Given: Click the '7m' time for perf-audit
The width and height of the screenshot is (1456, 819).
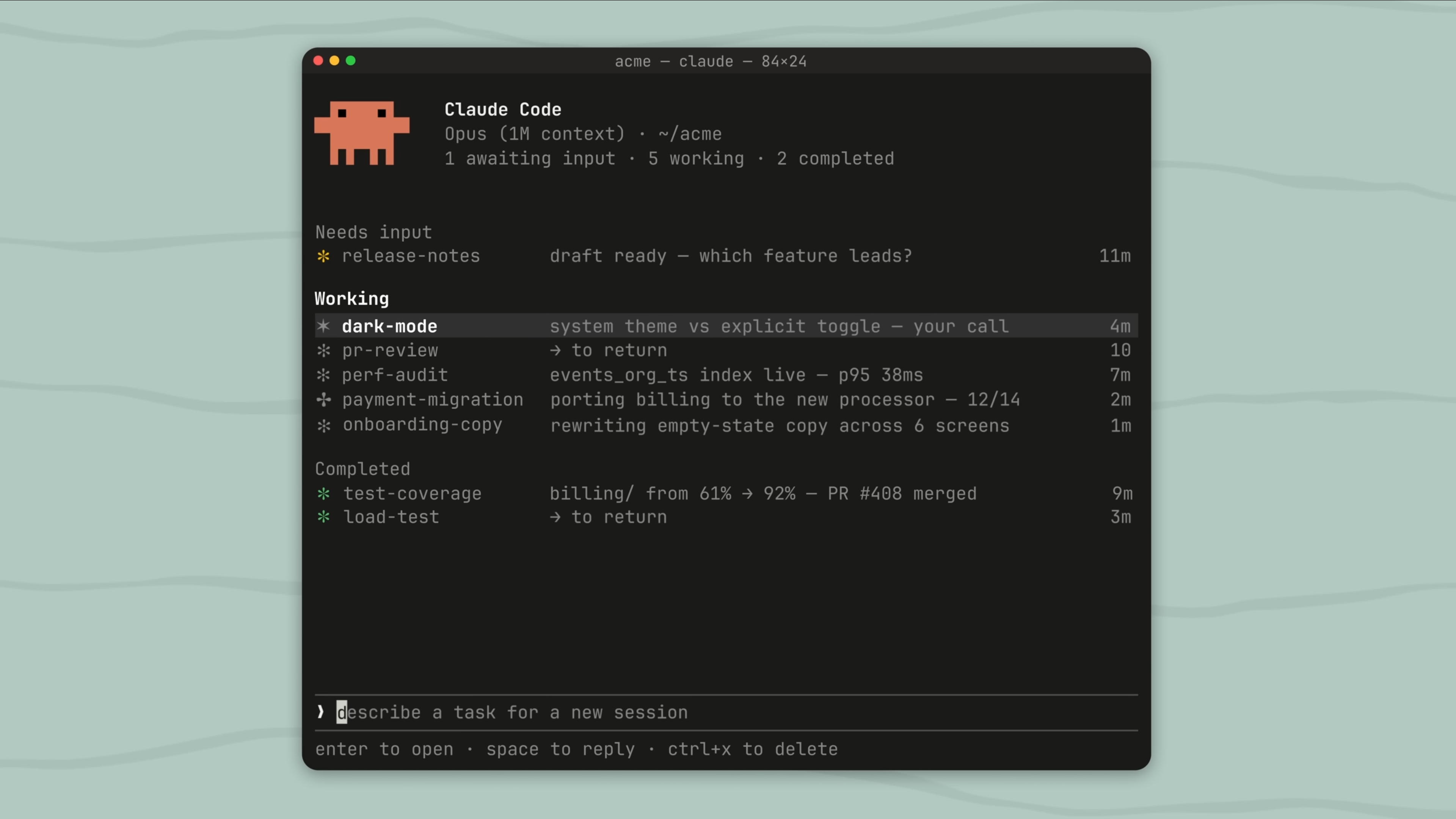Looking at the screenshot, I should tap(1120, 375).
